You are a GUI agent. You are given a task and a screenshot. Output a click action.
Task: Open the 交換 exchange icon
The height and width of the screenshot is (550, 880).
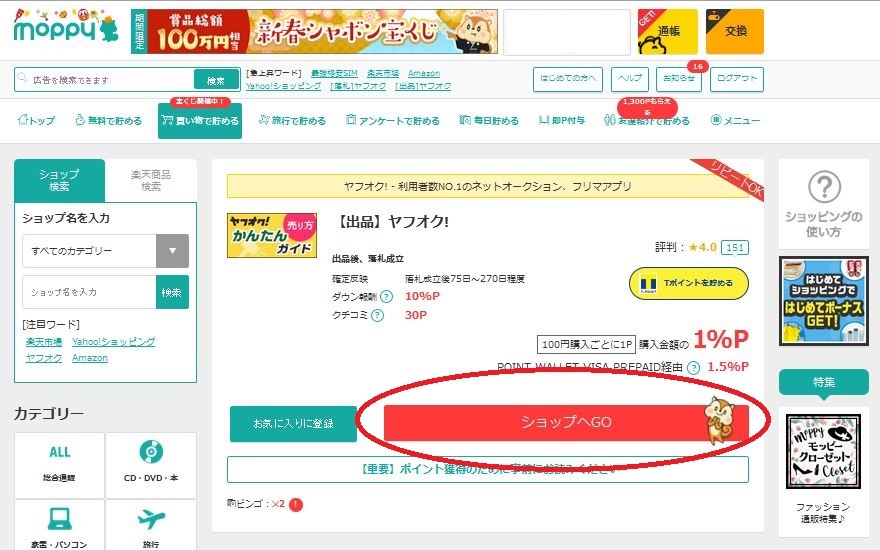coord(735,32)
